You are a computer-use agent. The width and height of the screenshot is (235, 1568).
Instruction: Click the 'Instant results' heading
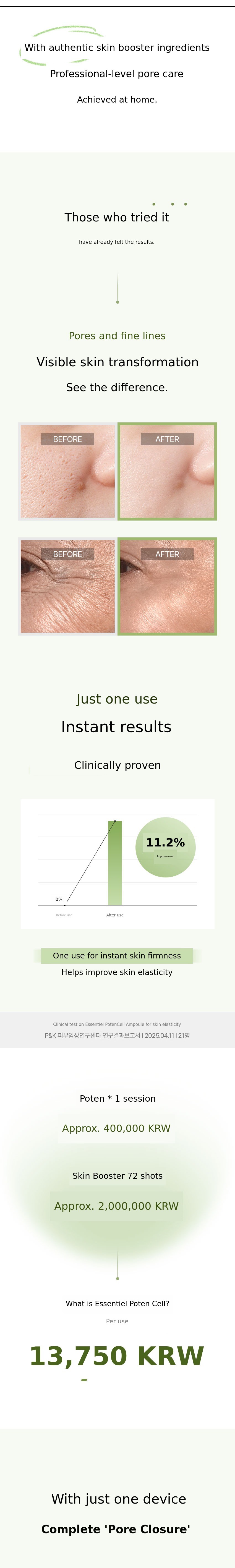pos(116,727)
